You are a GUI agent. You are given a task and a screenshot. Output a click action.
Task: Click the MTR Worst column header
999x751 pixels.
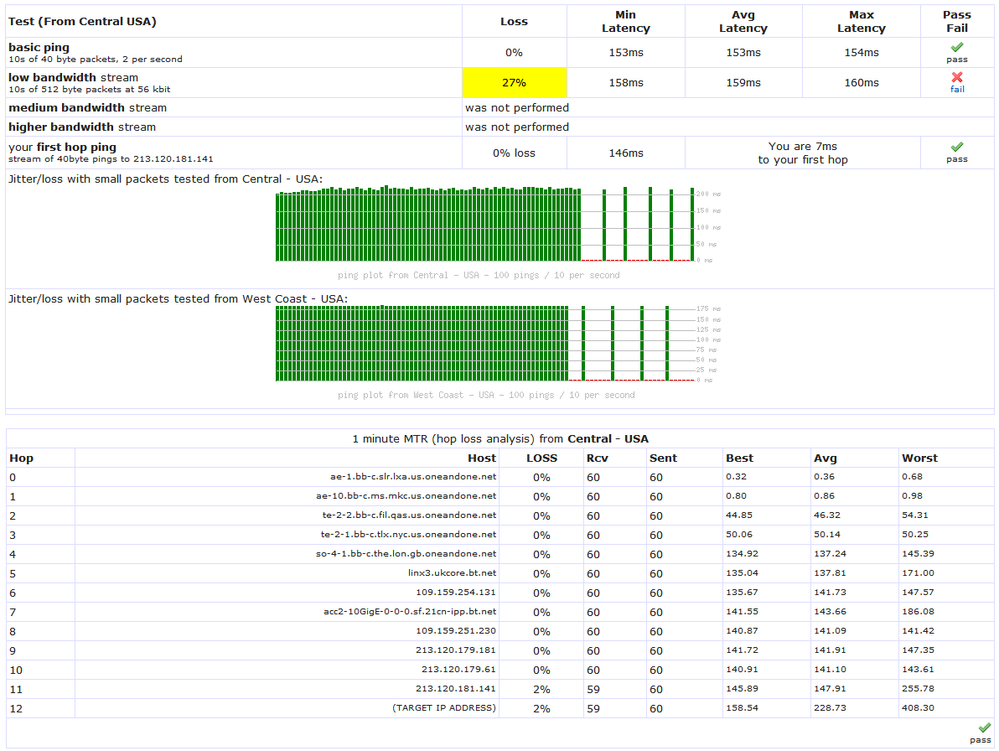(x=920, y=458)
